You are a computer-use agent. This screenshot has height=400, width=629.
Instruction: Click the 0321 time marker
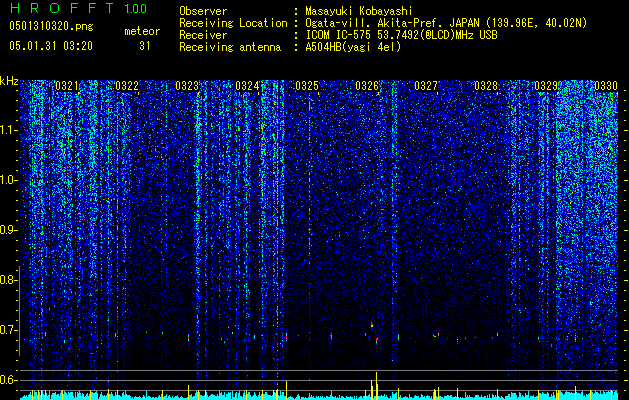pyautogui.click(x=67, y=86)
